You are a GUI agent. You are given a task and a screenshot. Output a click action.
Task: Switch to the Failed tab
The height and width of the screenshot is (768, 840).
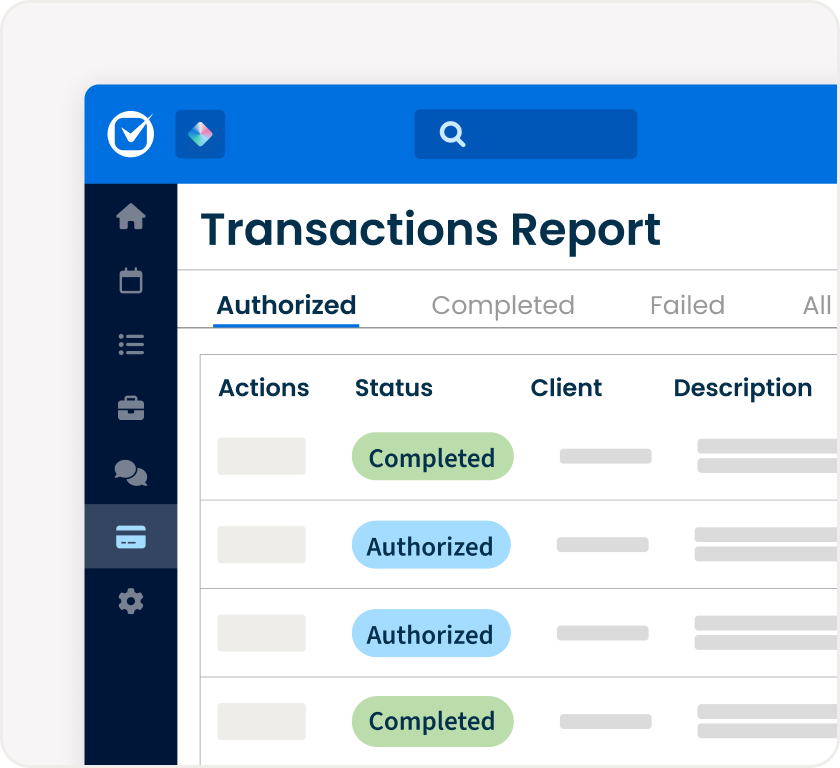point(687,305)
